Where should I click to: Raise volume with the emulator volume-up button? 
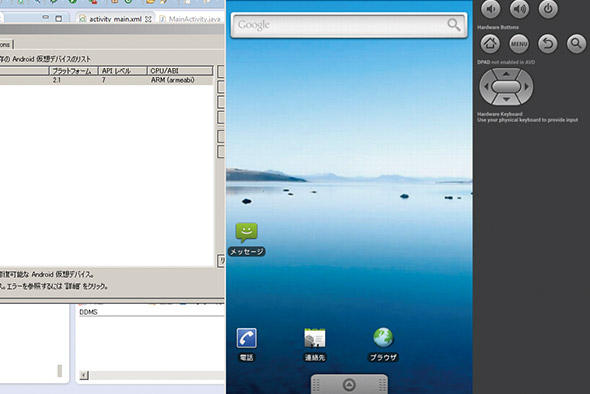(x=519, y=9)
